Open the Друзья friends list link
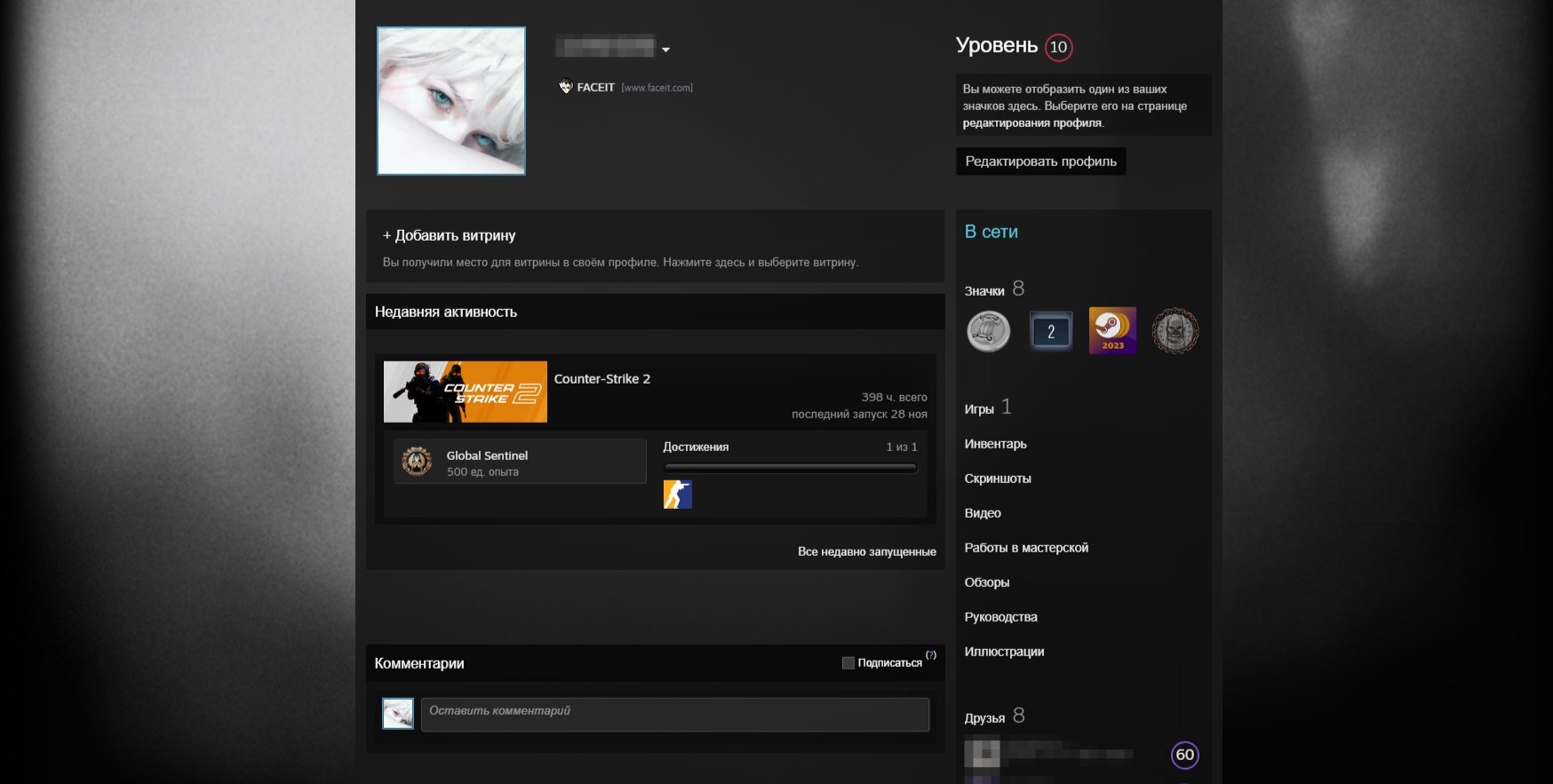Viewport: 1553px width, 784px height. [x=984, y=718]
